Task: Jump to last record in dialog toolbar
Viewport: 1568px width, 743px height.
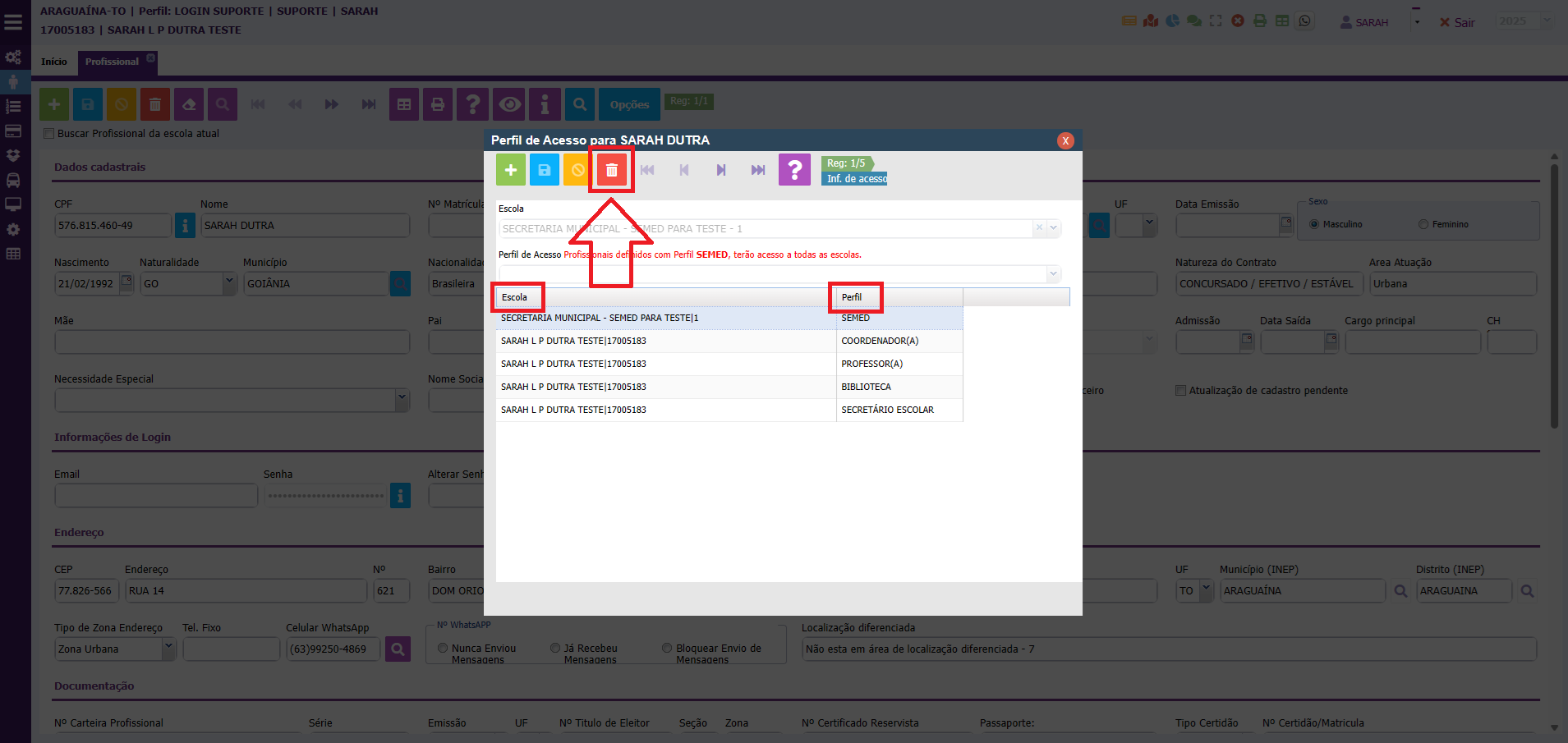Action: click(757, 170)
